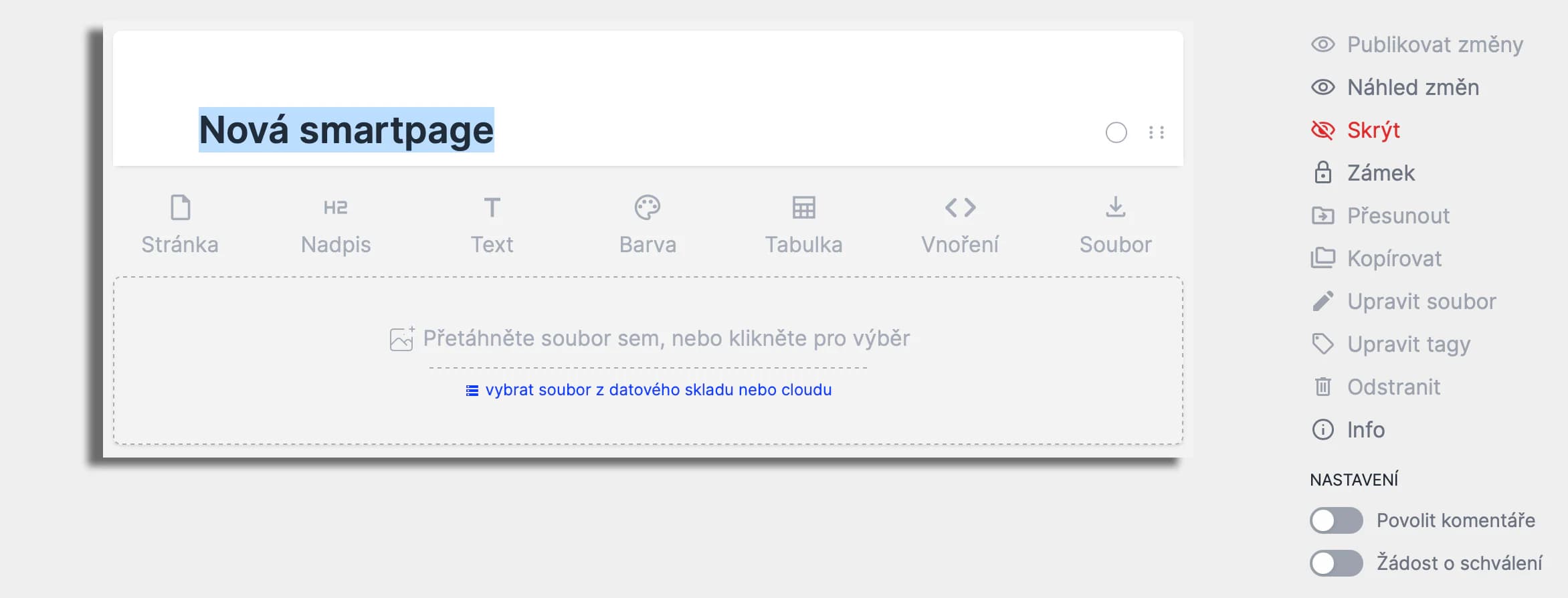Click Skrýt to hide the page
1568x598 pixels.
(1373, 130)
